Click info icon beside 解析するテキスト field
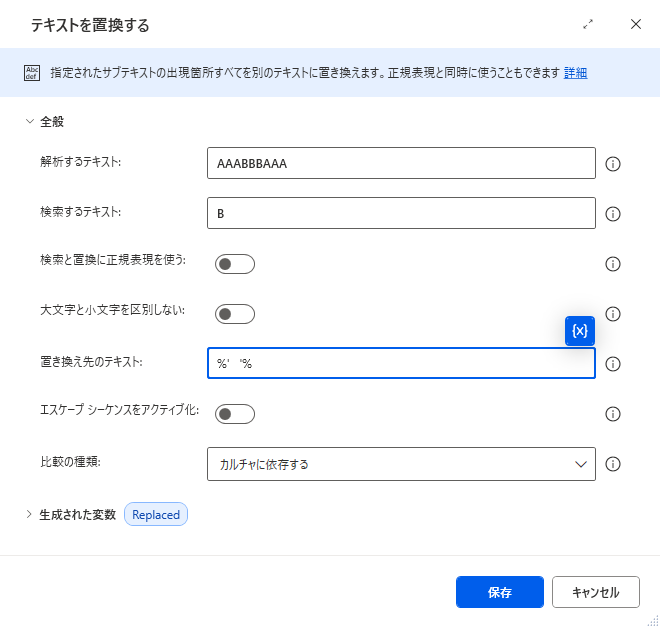Viewport: 660px width, 628px height. pos(612,164)
